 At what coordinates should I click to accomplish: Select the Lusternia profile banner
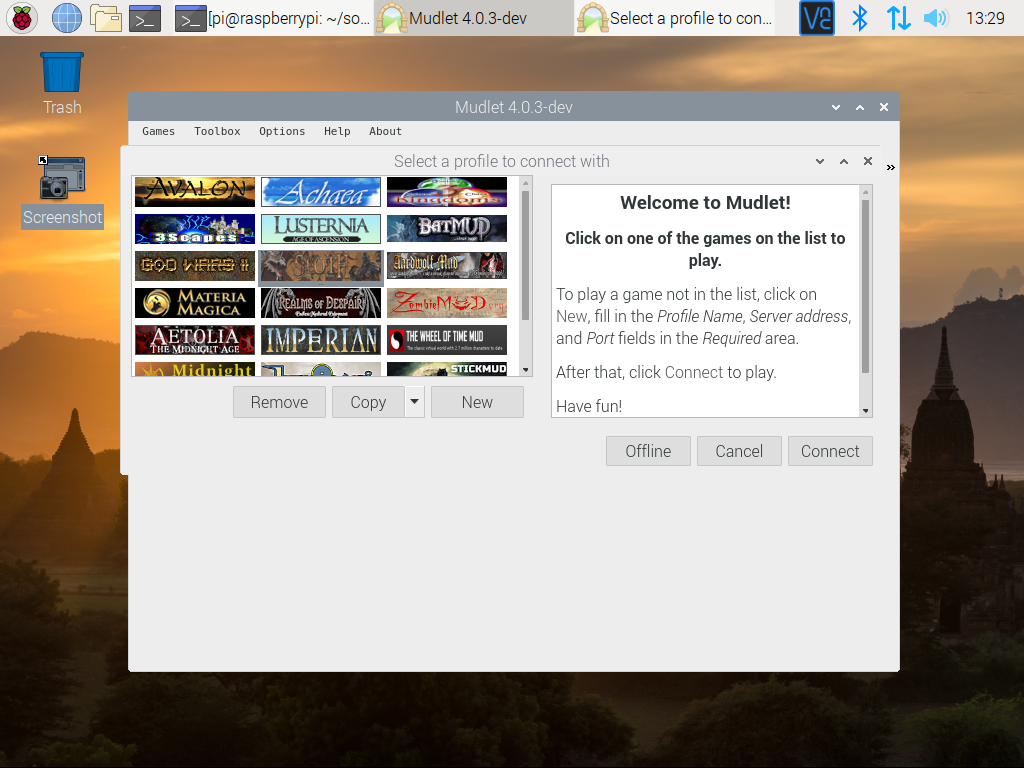321,229
